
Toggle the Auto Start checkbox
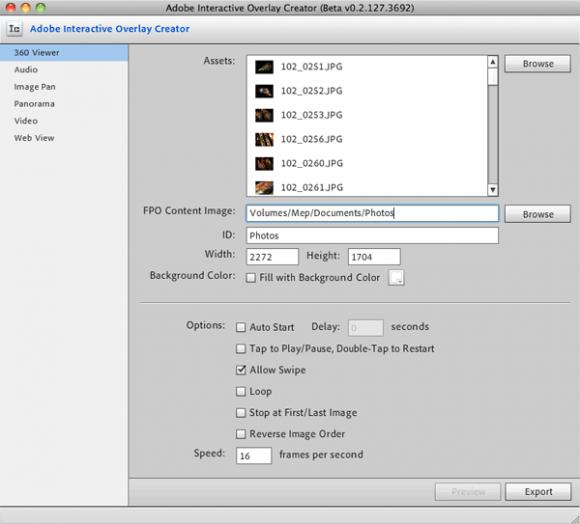241,327
